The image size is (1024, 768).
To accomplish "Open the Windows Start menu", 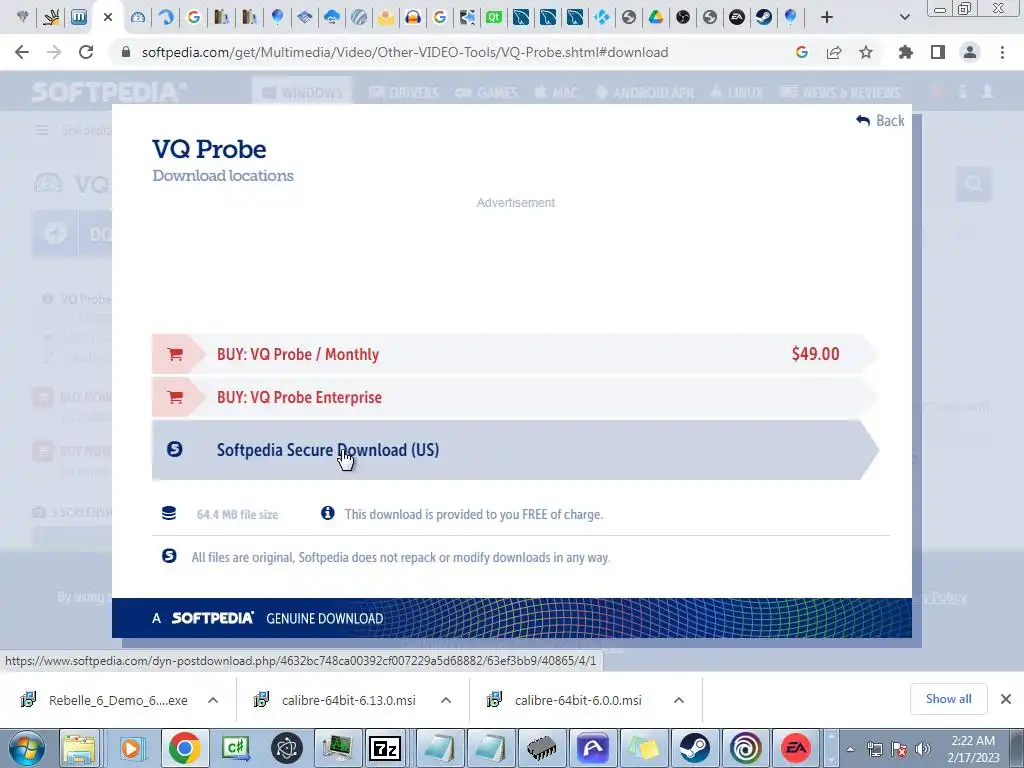I will (x=26, y=748).
